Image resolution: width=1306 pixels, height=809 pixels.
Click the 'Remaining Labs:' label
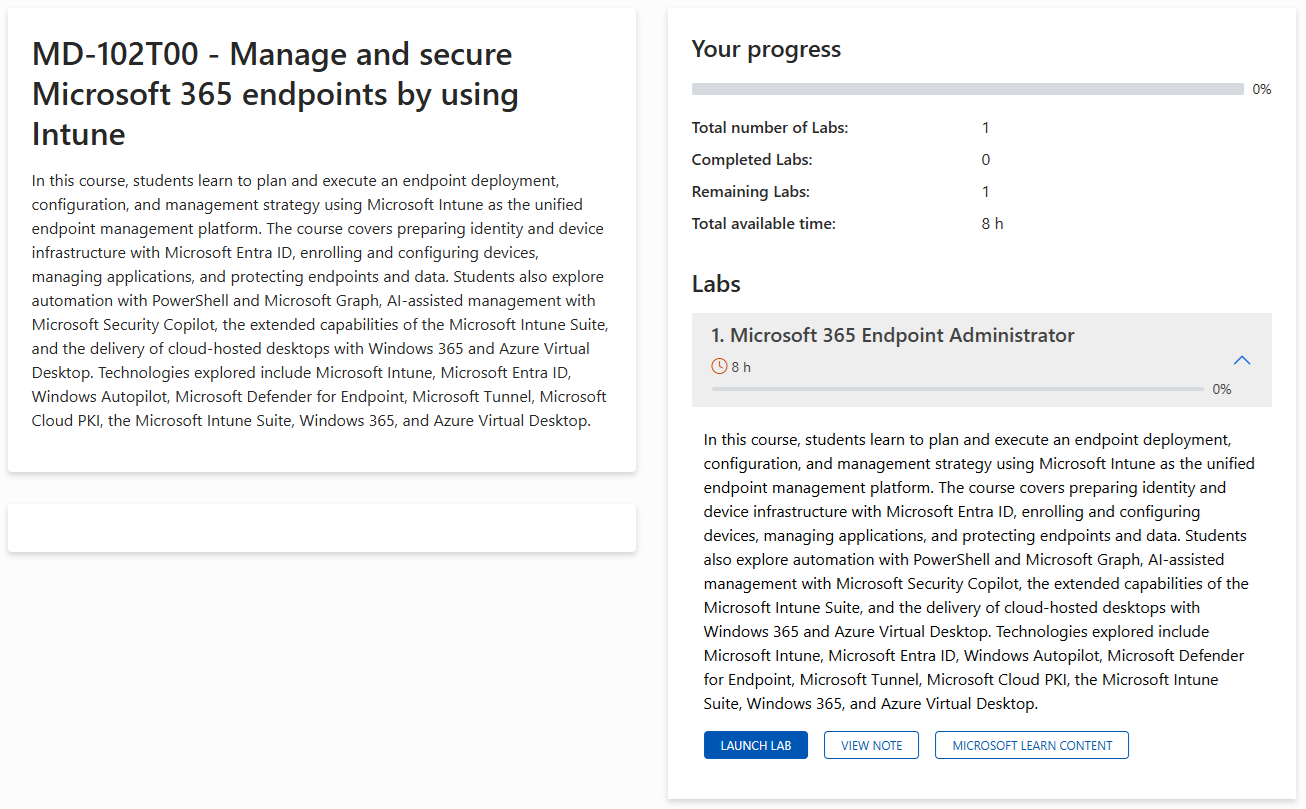coord(751,192)
